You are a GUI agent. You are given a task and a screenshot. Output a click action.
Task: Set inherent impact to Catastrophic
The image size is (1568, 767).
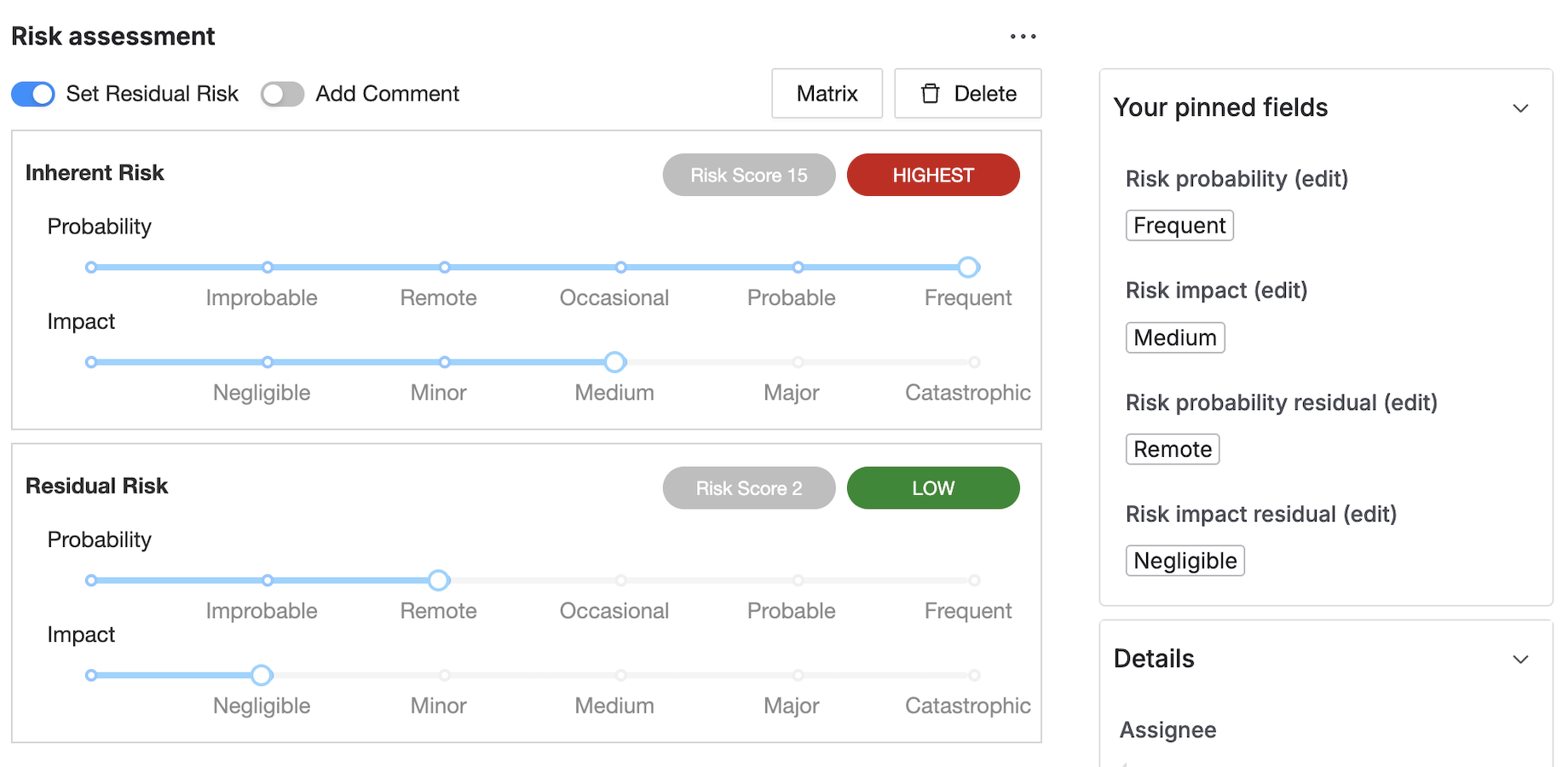974,362
